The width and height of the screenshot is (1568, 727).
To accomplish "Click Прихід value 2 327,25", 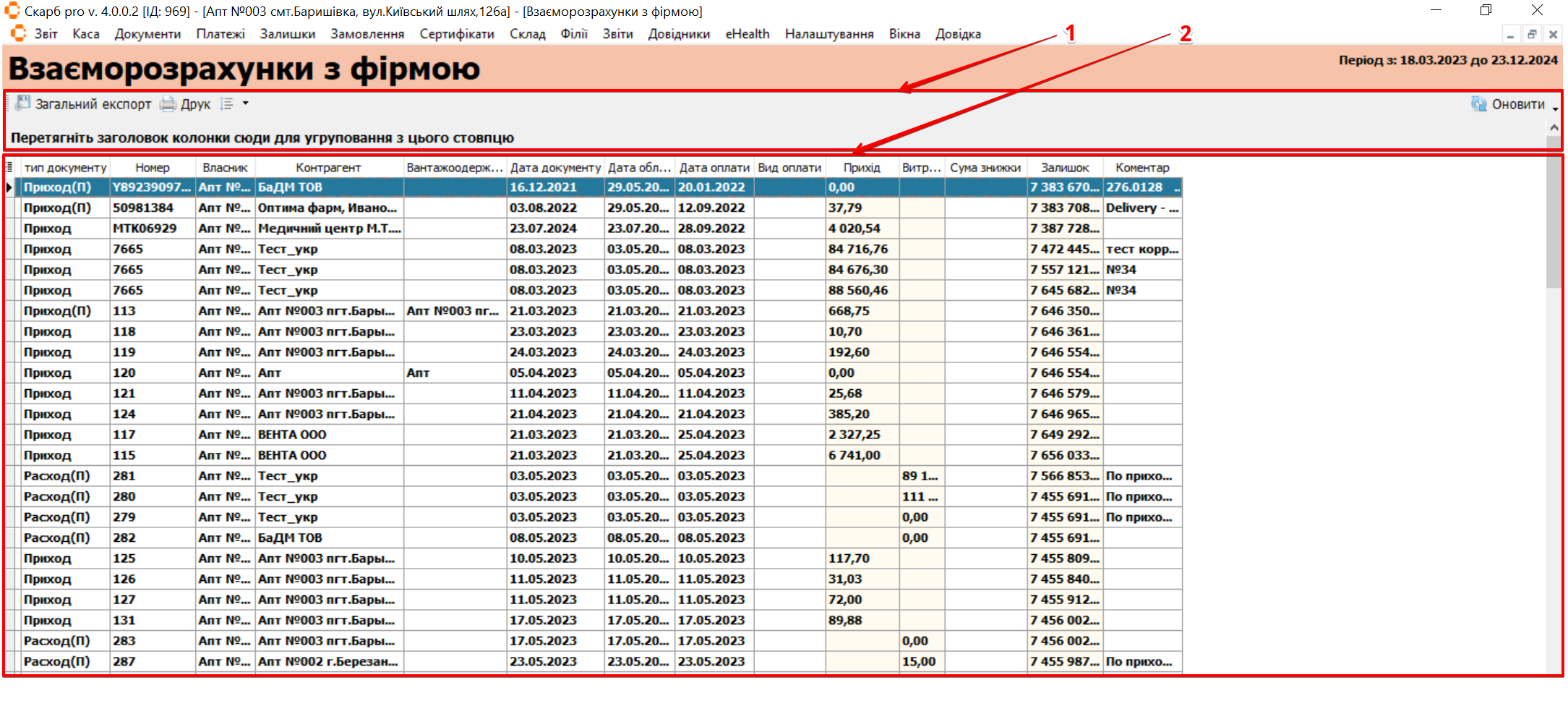I will (x=862, y=435).
